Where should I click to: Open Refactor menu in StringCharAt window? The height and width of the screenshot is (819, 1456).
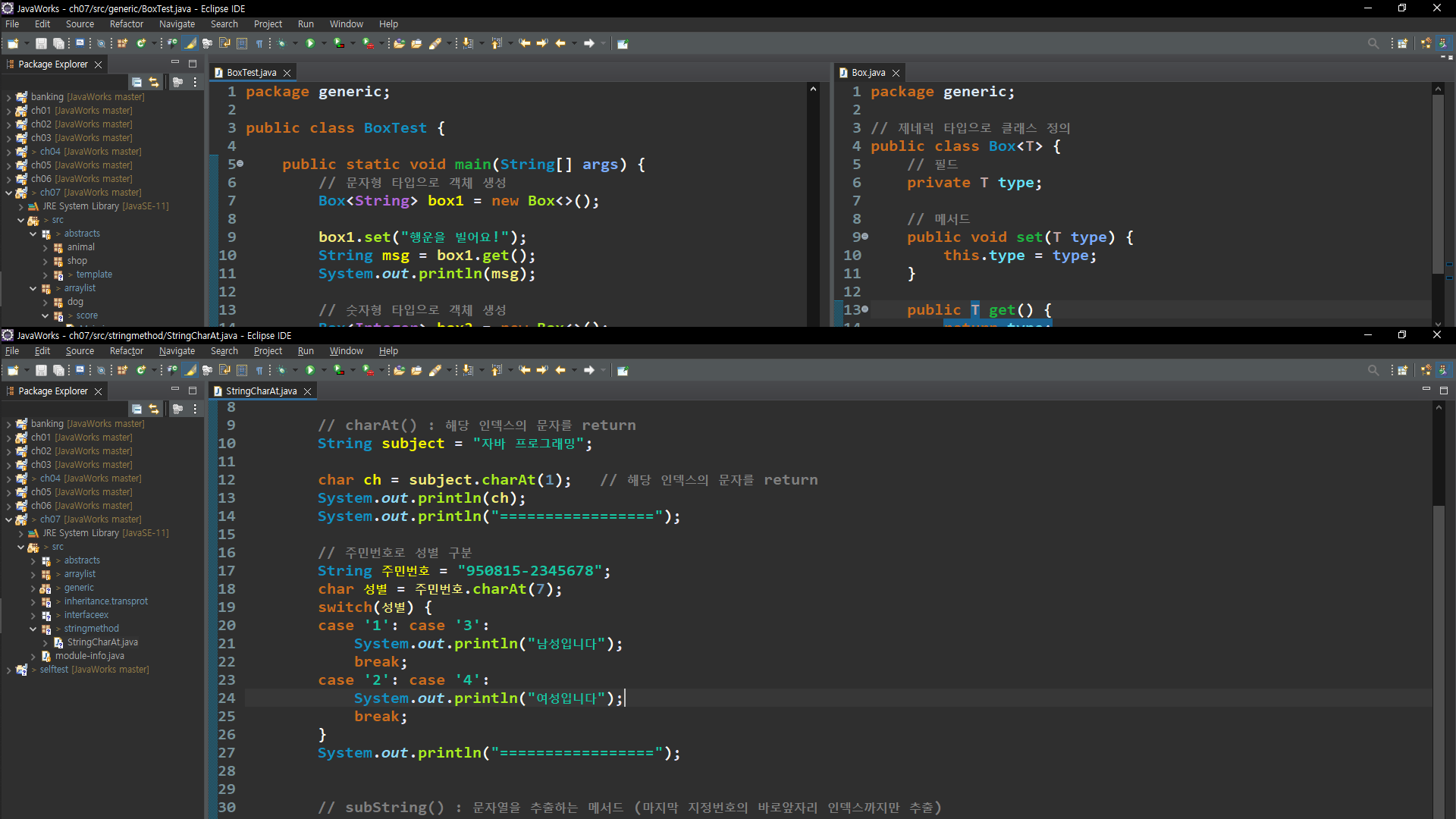[126, 351]
